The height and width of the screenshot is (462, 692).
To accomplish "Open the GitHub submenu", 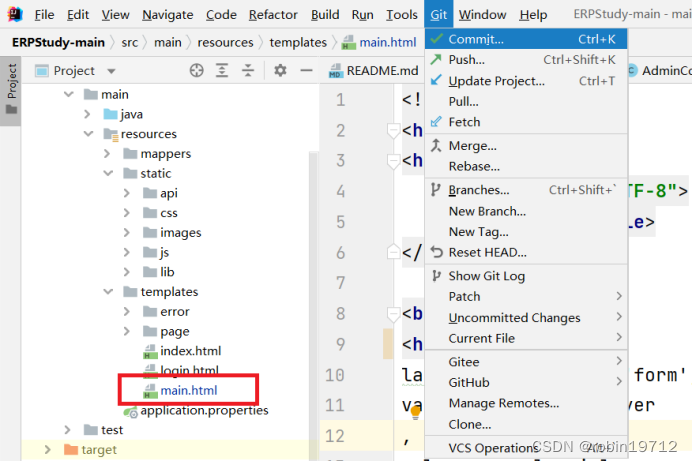I will pos(526,383).
